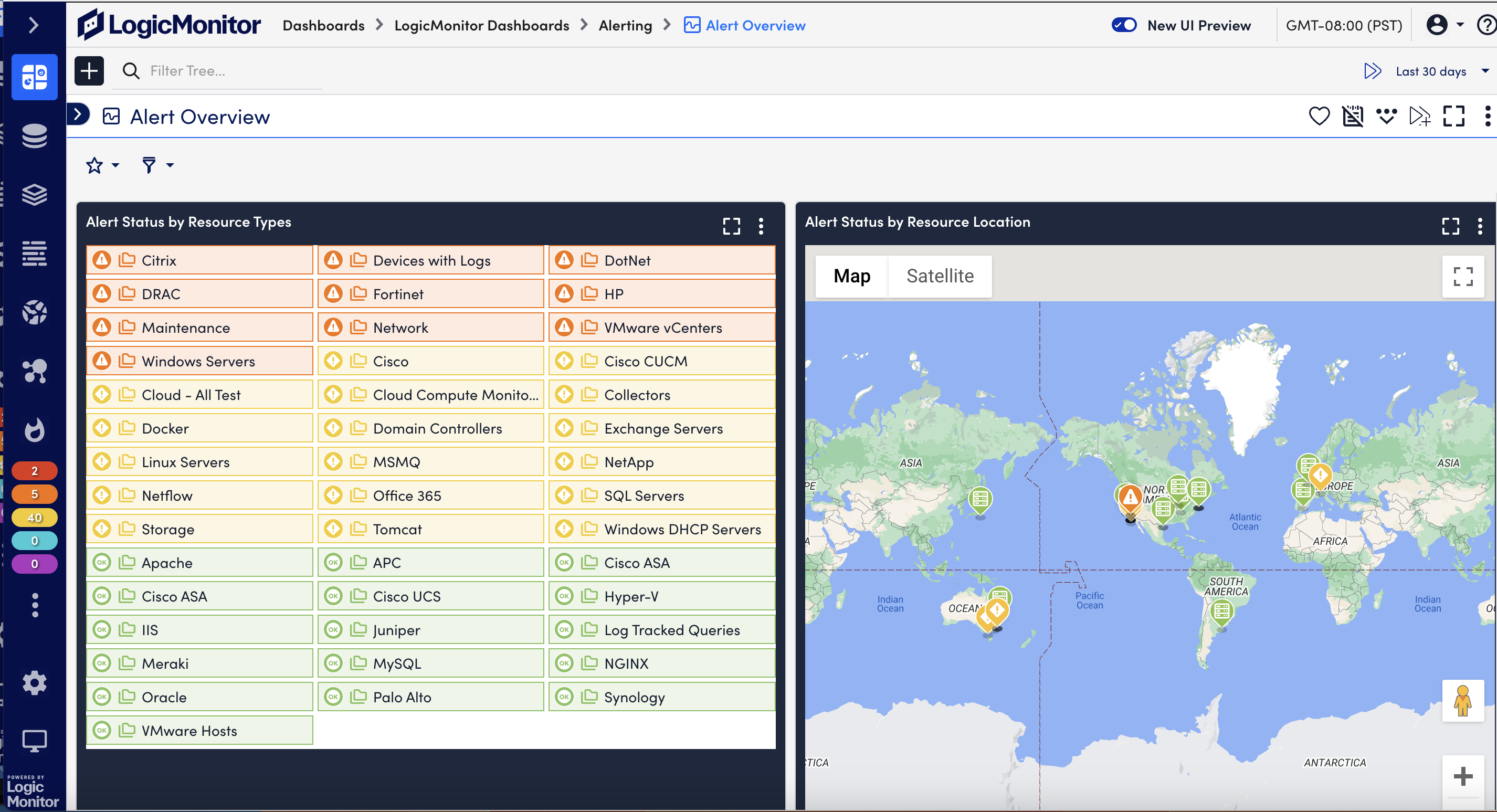Add dashboard to favorites with heart icon
Image resolution: width=1497 pixels, height=812 pixels.
pos(1319,116)
